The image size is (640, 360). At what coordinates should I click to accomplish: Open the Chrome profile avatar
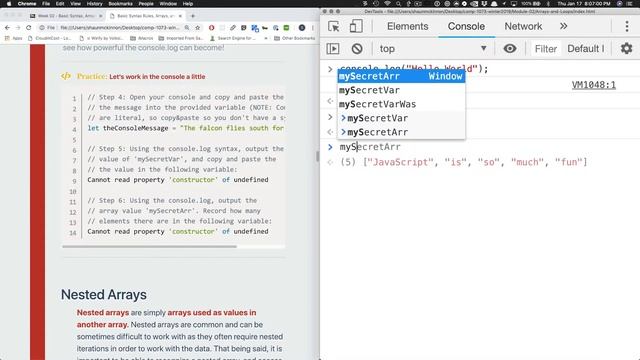point(302,28)
